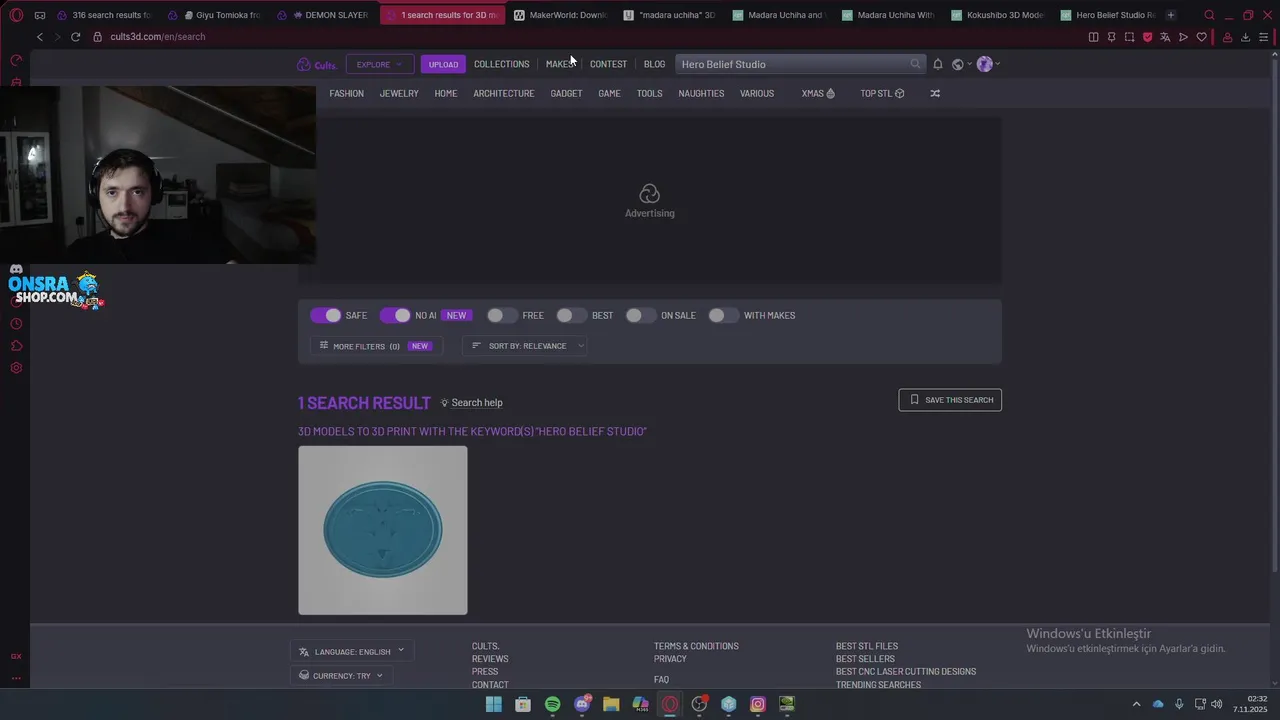Open BEST STL FILES footer link

coord(867,646)
